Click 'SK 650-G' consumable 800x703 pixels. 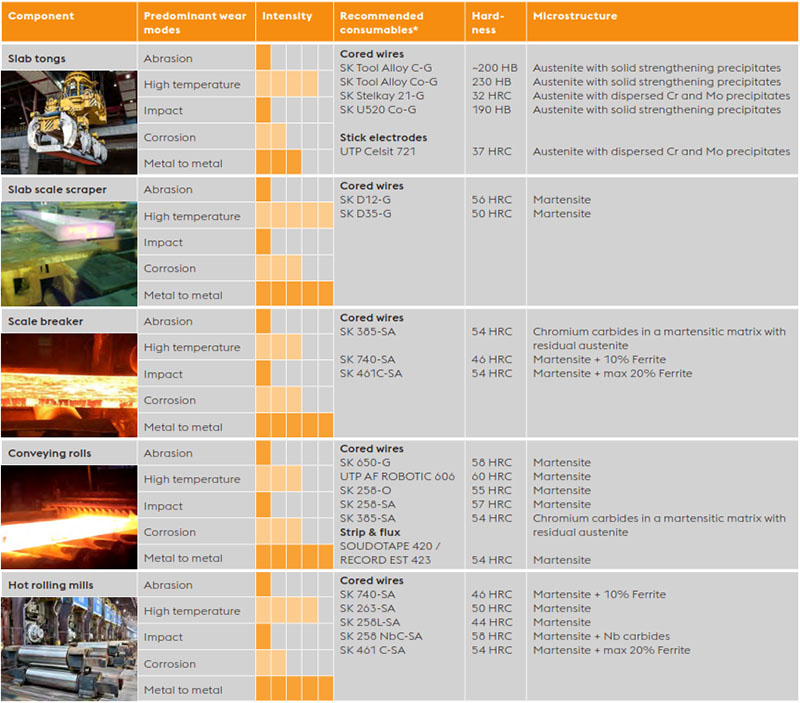365,462
